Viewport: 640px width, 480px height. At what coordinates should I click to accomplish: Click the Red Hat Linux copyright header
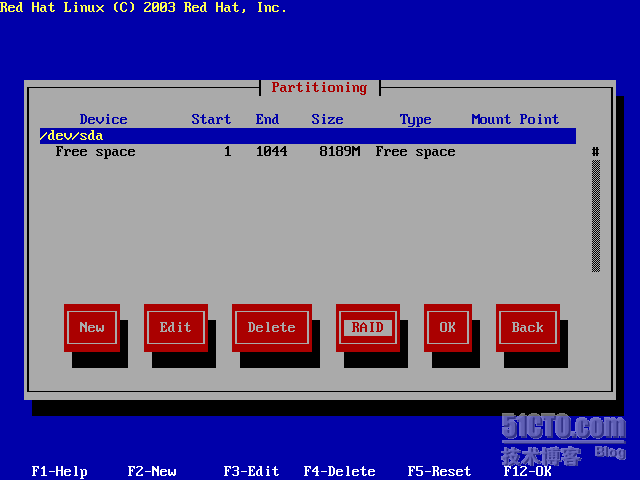click(x=143, y=8)
